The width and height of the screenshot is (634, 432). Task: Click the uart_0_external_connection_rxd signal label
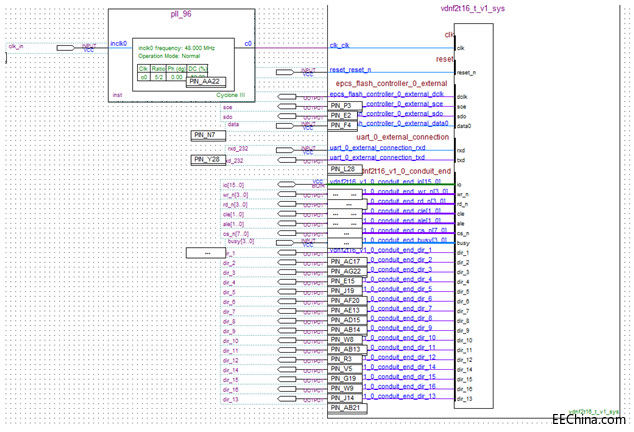(x=377, y=148)
